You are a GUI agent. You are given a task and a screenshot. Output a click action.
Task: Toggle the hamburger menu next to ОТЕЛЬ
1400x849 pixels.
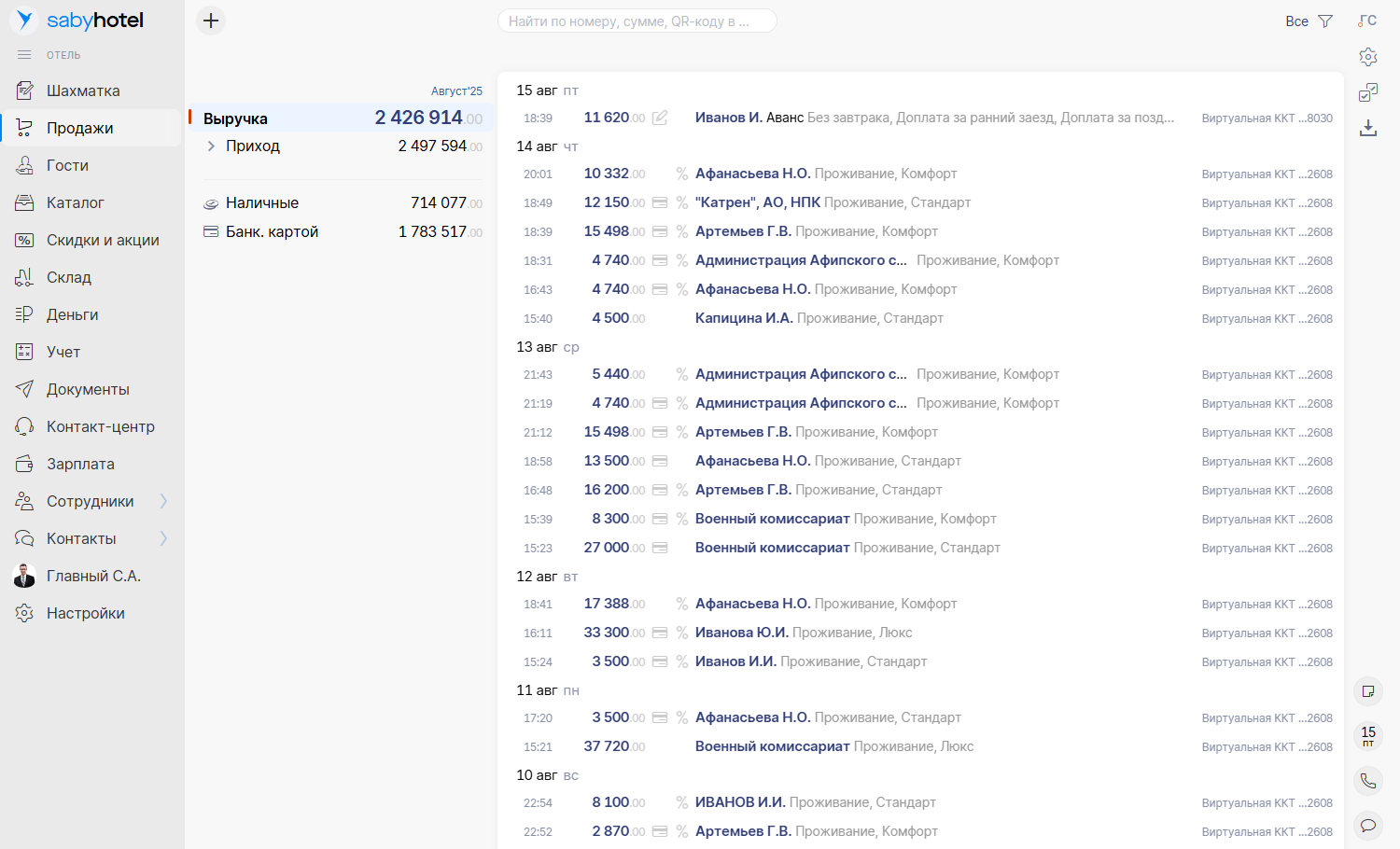pos(24,55)
